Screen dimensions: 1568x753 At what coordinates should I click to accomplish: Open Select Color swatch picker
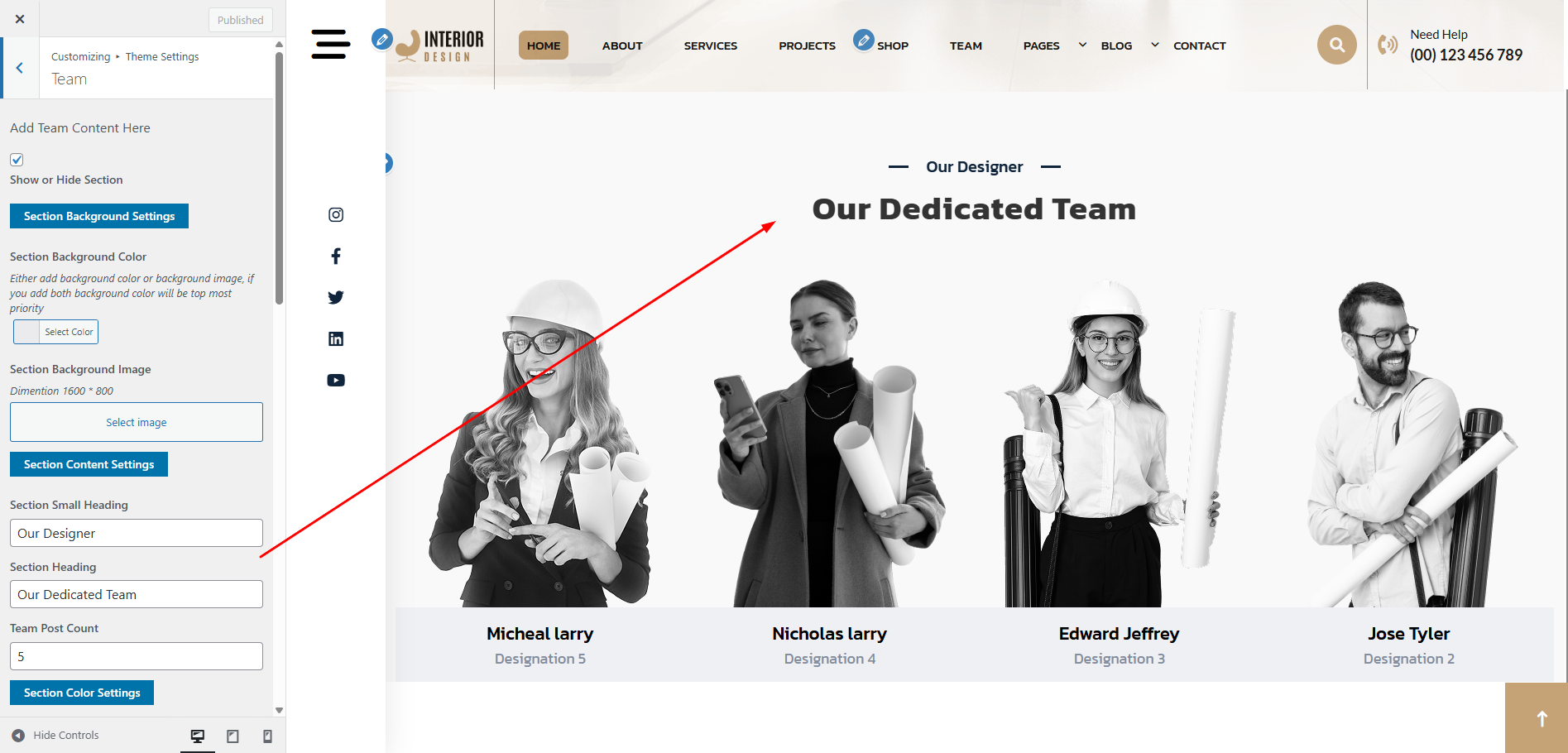tap(56, 332)
